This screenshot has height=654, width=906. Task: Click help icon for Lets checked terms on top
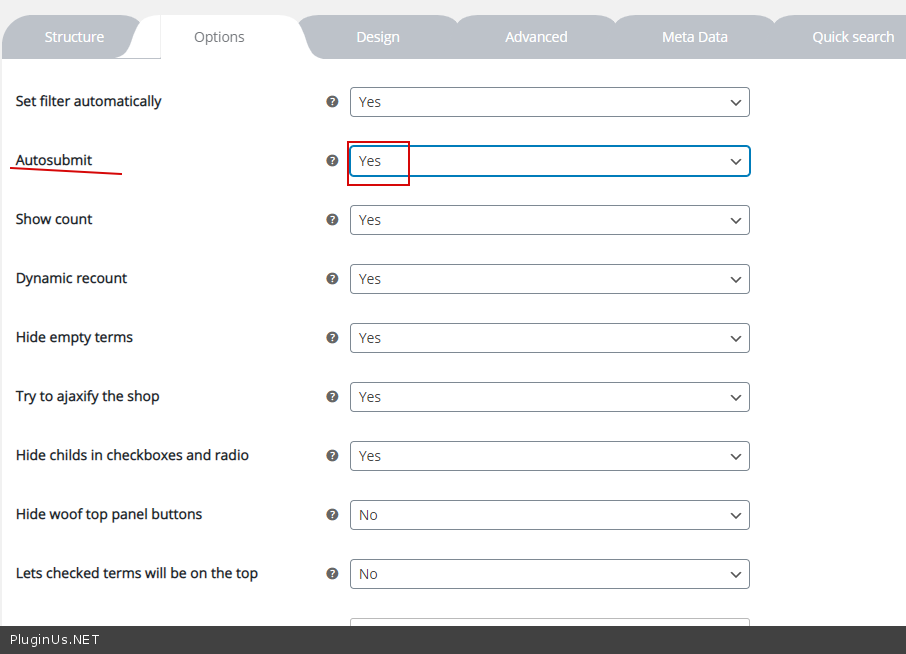tap(332, 574)
